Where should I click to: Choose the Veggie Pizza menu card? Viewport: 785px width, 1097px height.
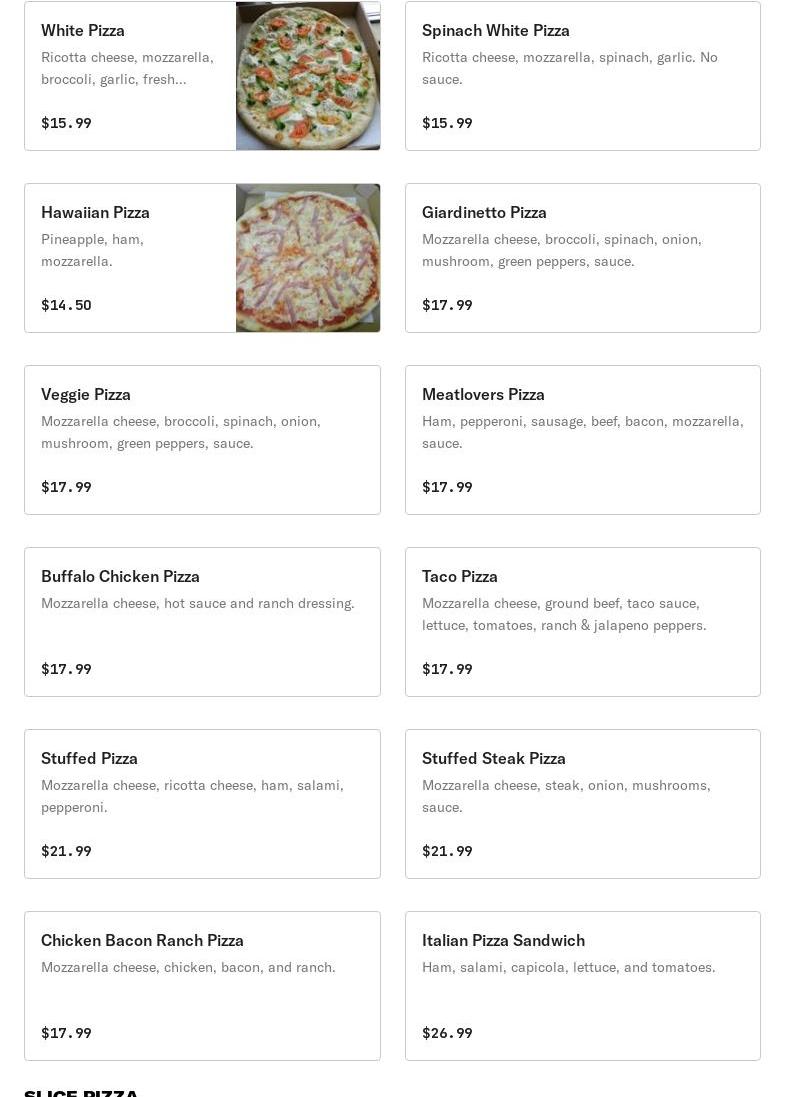[202, 440]
